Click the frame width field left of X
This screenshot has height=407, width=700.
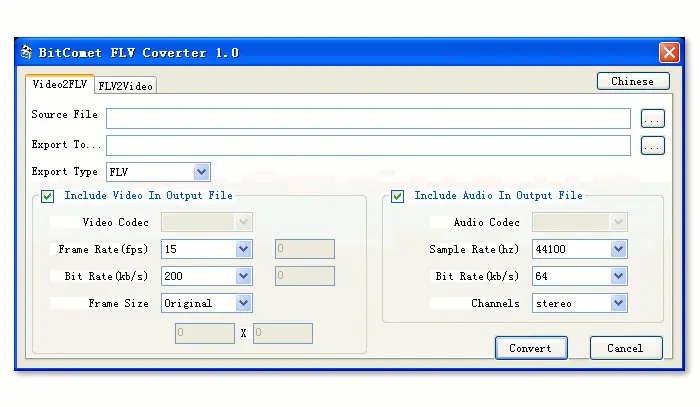point(205,333)
